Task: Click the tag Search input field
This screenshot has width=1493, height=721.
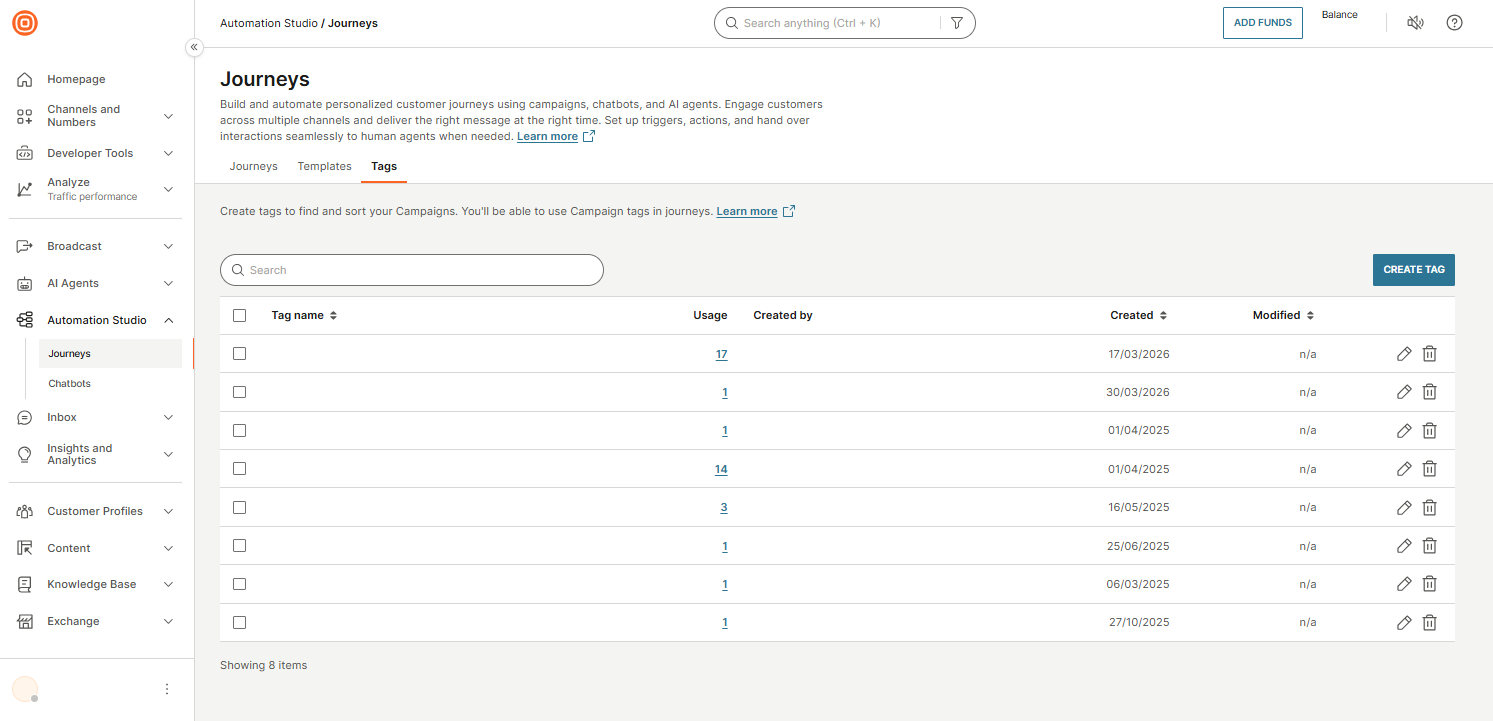Action: (412, 270)
